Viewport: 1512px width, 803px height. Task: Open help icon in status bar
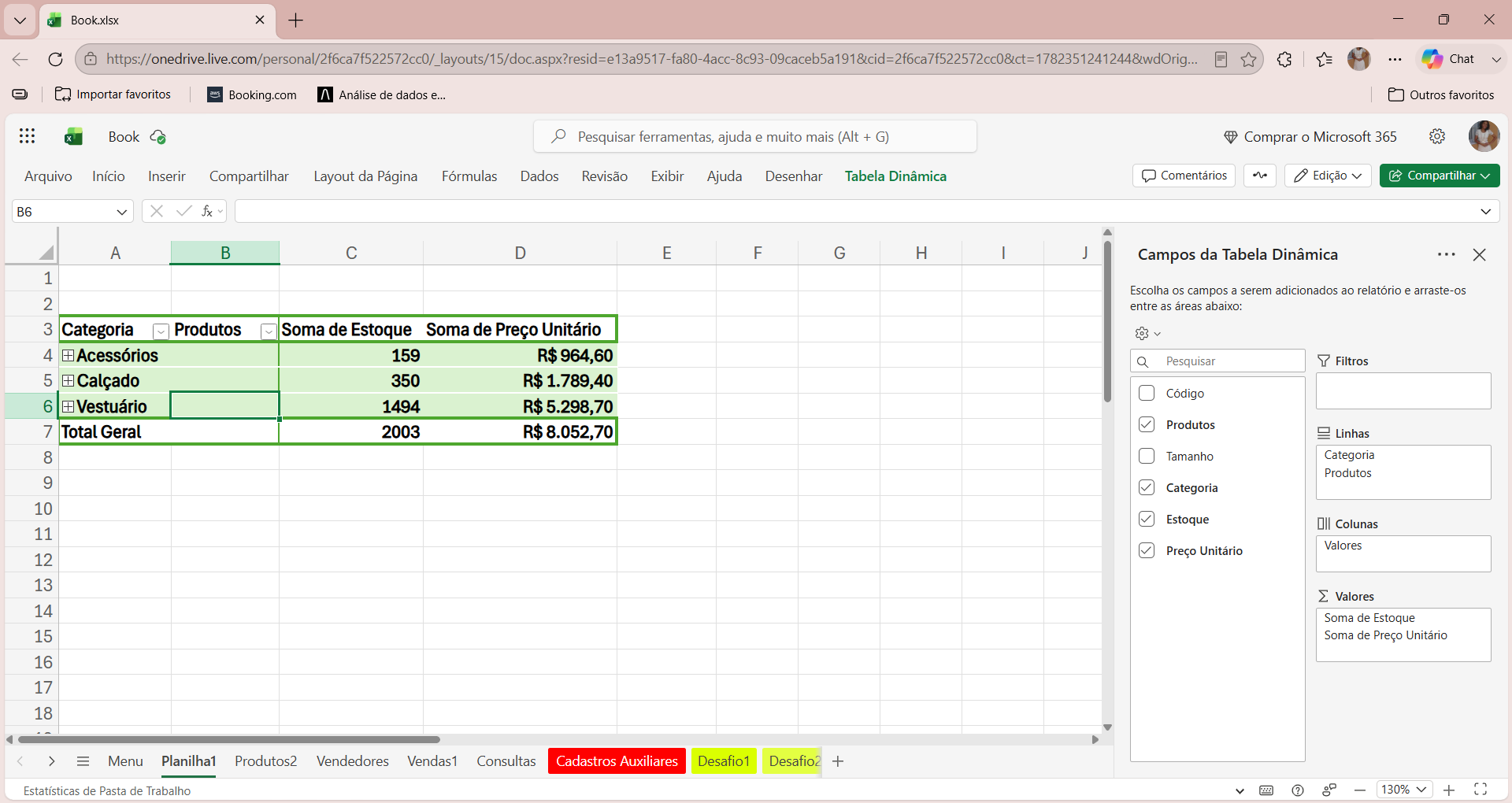[x=1298, y=790]
